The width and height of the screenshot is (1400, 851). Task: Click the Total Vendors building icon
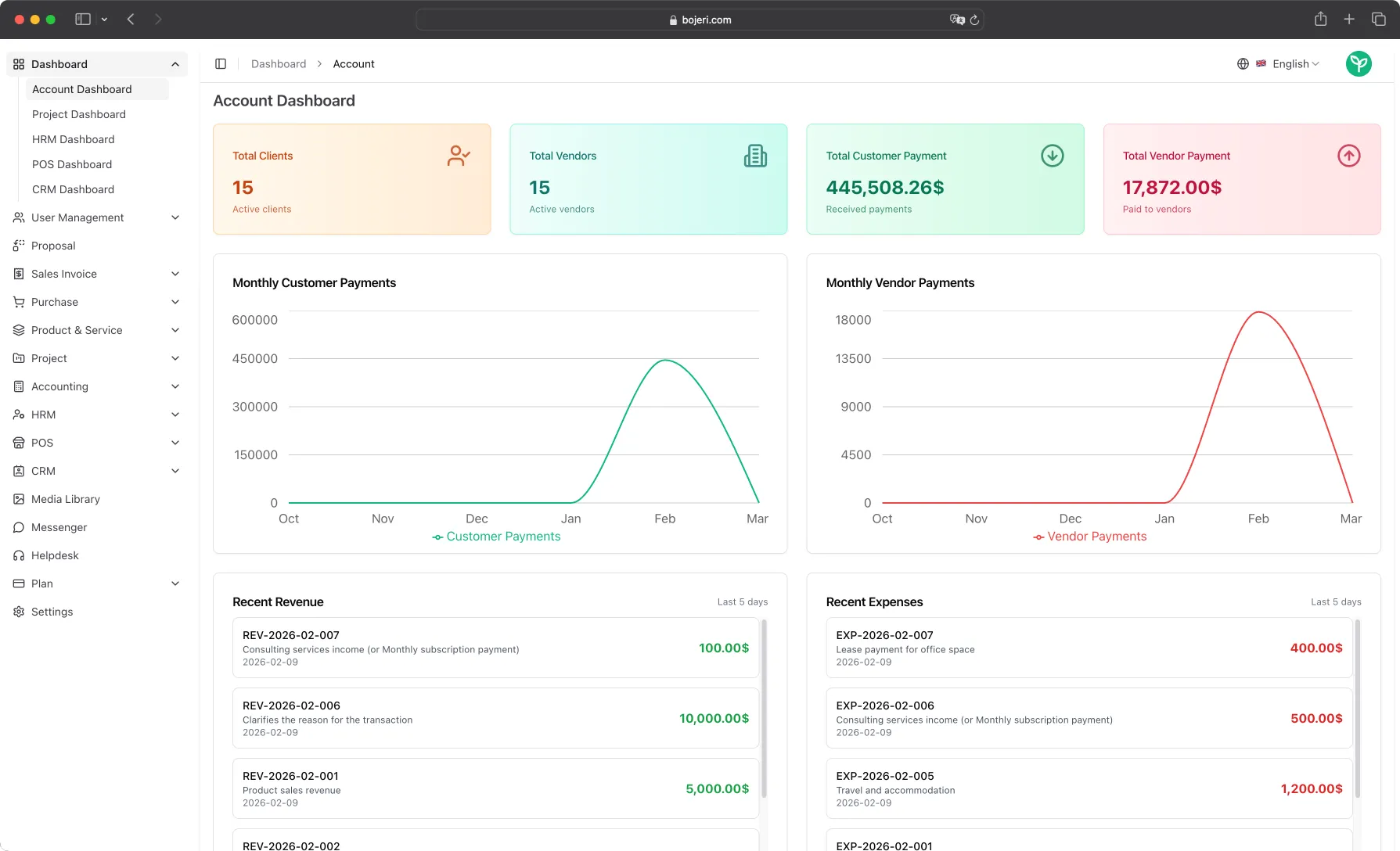(755, 156)
